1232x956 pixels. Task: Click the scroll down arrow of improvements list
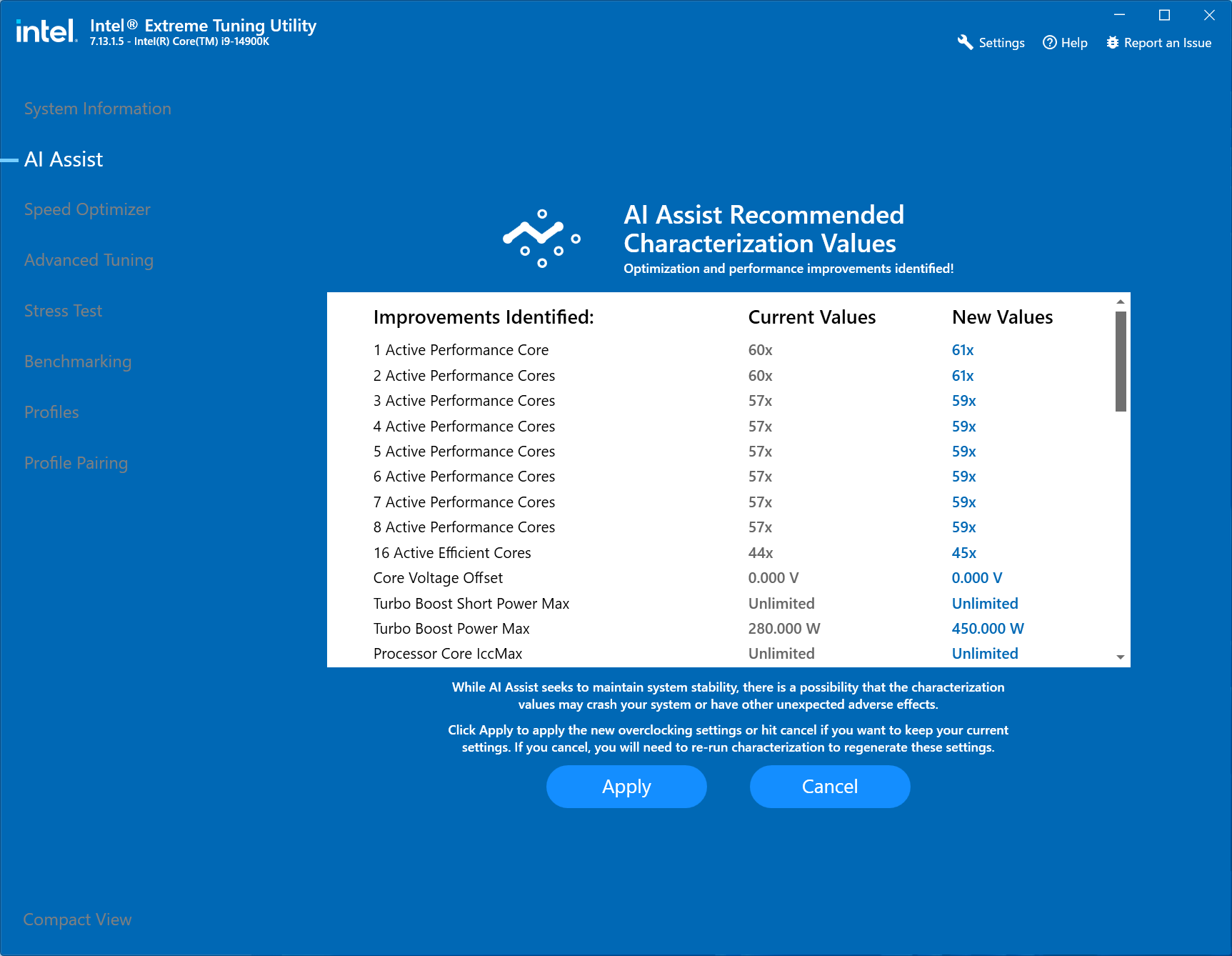click(1121, 657)
